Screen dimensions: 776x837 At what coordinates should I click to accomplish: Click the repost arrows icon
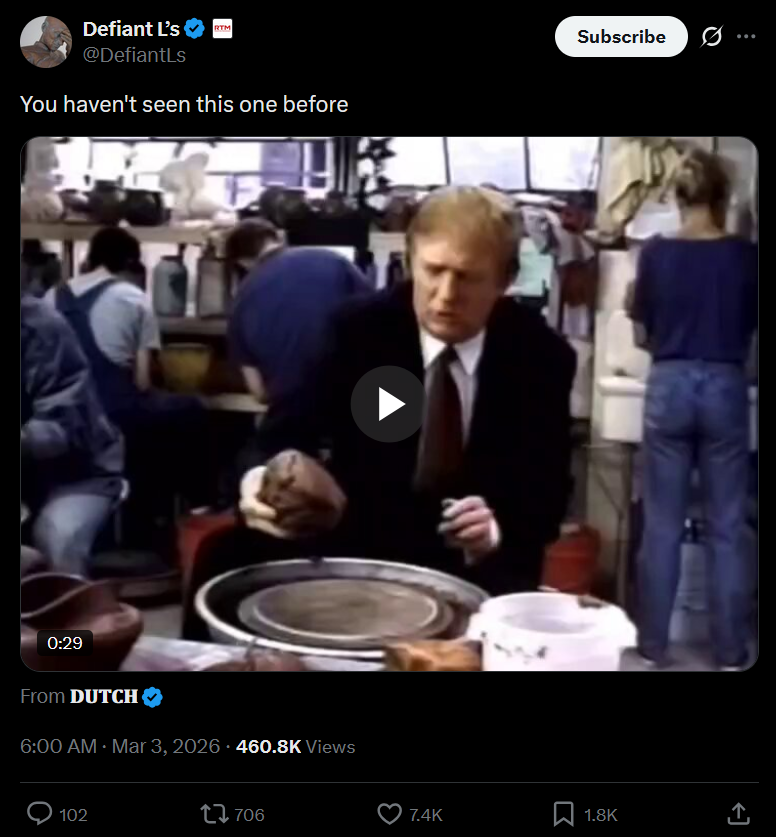click(x=214, y=814)
